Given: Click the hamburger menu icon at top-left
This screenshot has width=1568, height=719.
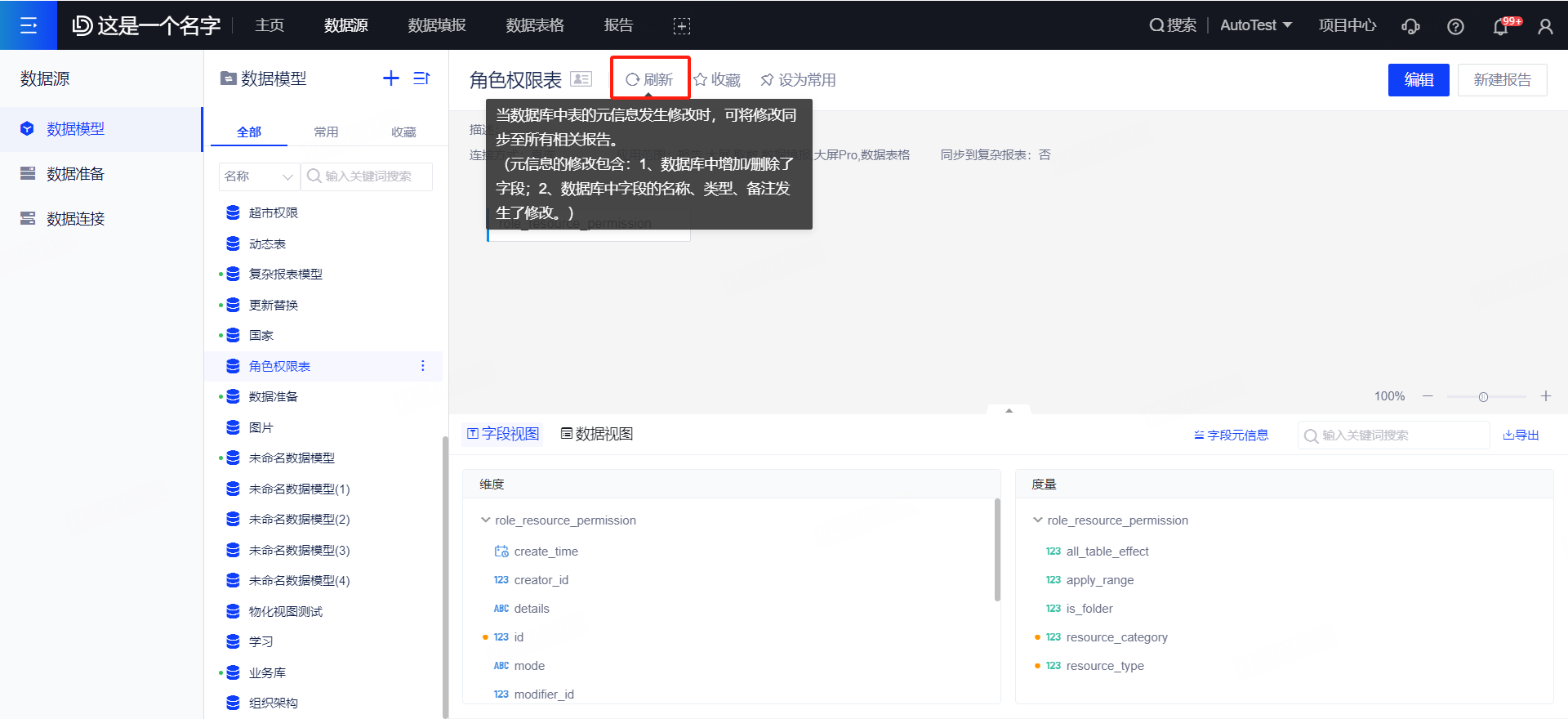Looking at the screenshot, I should click(x=29, y=25).
